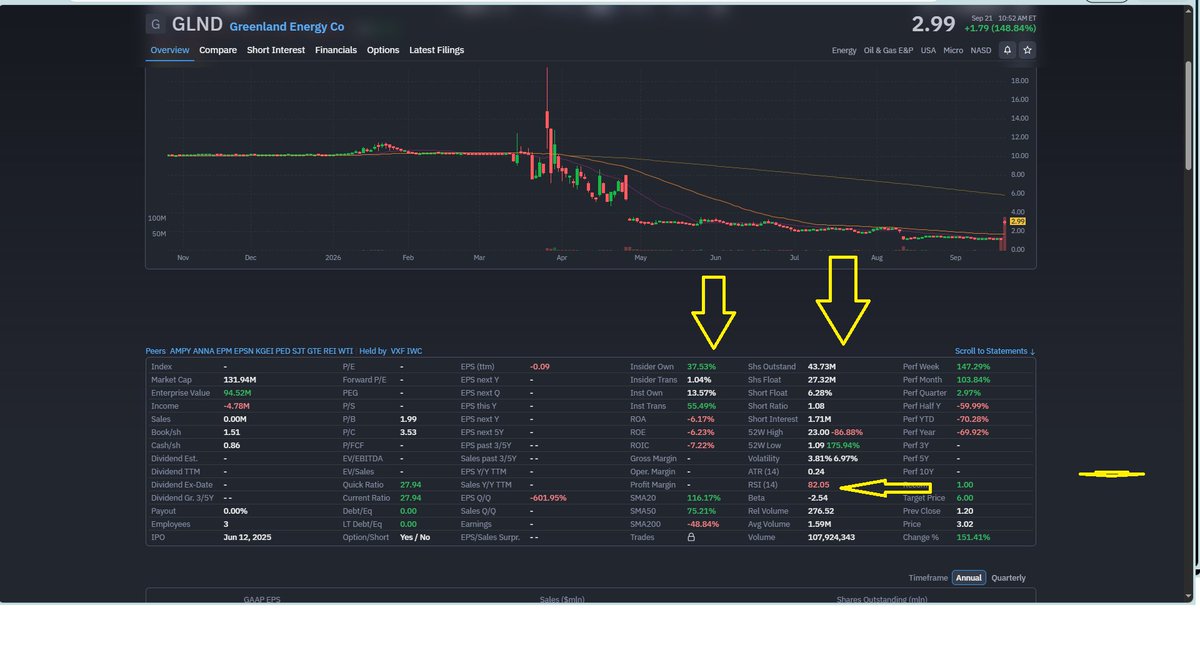Click the Insider Own value 37.53%
This screenshot has width=1200, height=650.
tap(701, 367)
